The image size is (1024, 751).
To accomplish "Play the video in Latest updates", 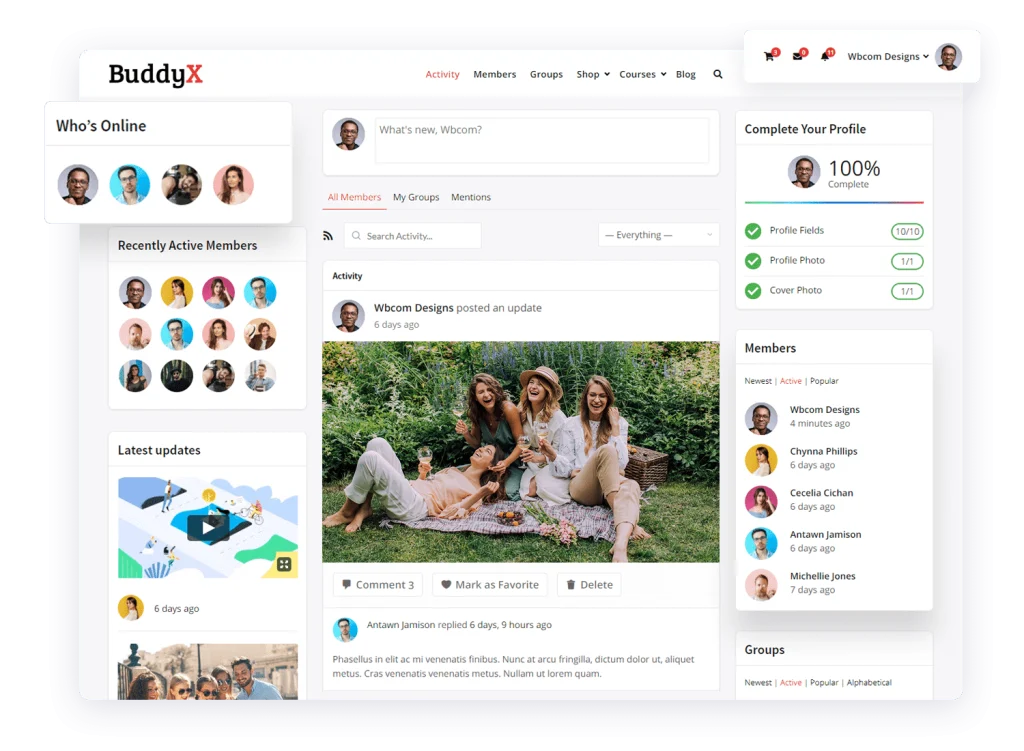I will click(x=208, y=527).
